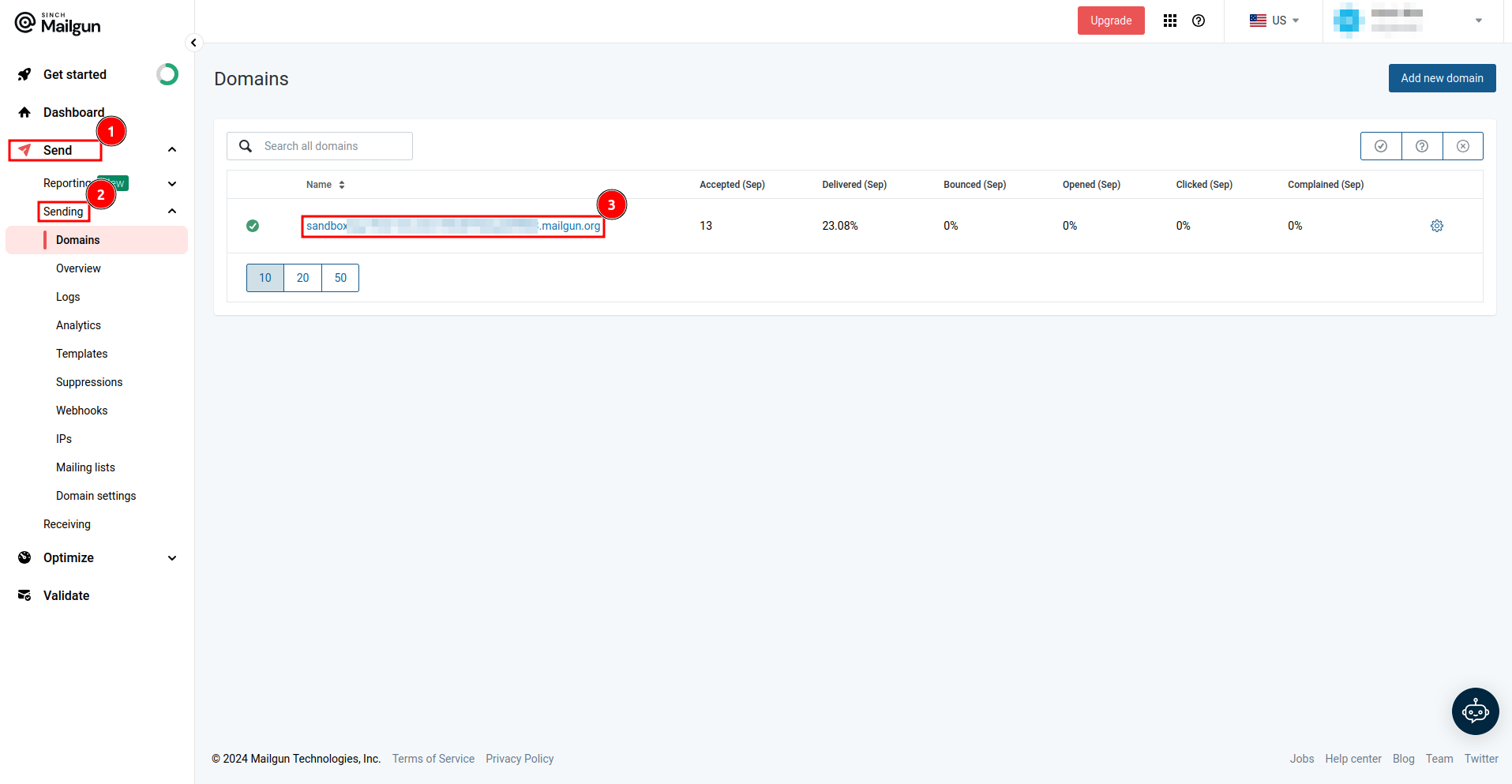Screen dimensions: 1512x784
Task: Open Blog footer link
Action: tap(1403, 759)
